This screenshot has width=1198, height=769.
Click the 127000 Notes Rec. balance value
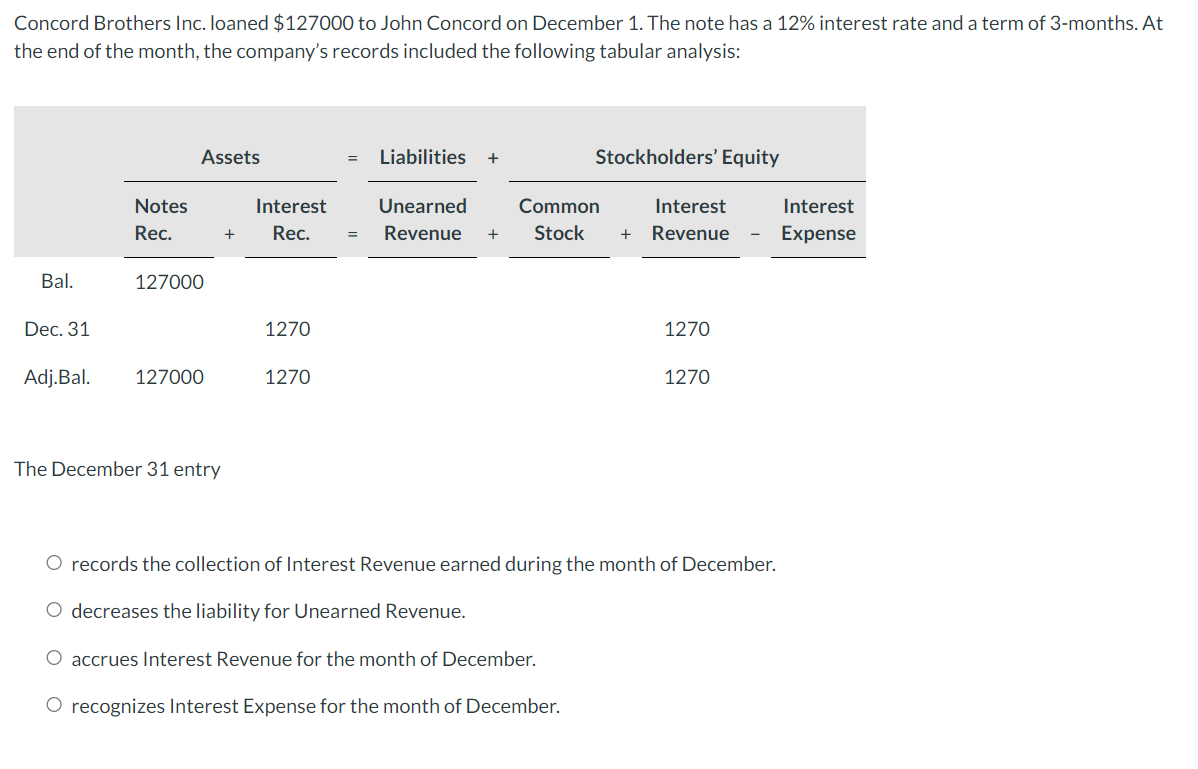click(168, 281)
